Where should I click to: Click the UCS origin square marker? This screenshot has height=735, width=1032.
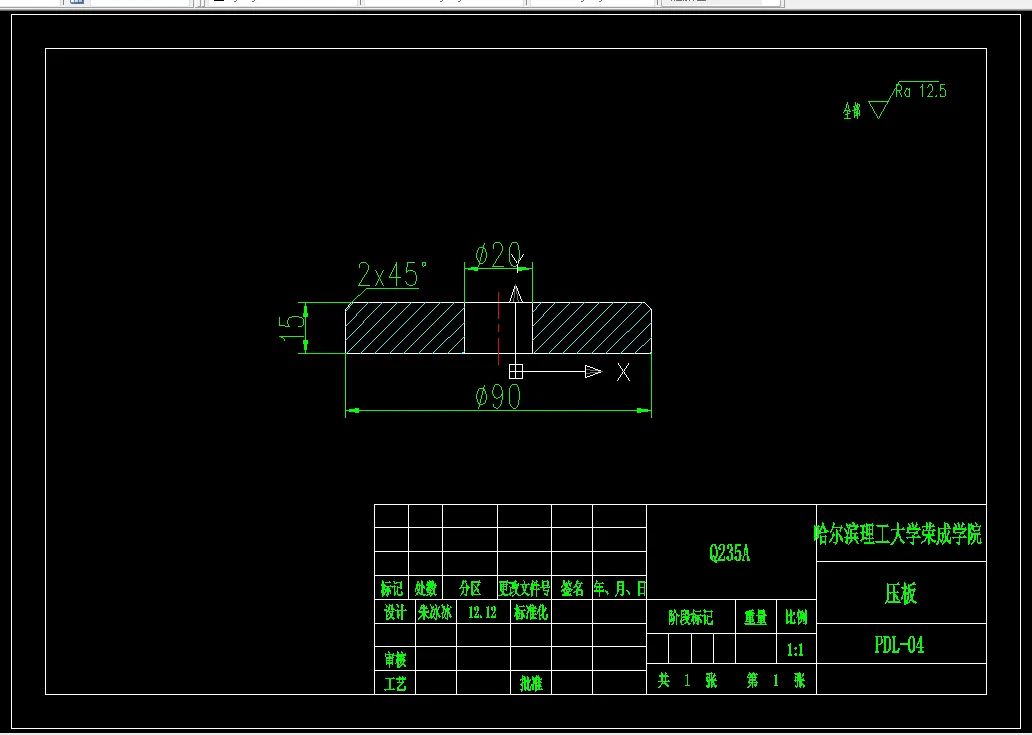516,372
